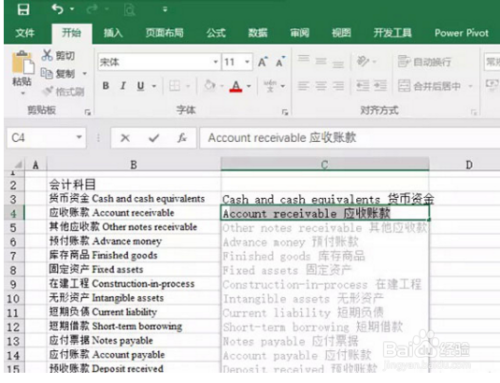Click the Increase Font Size icon

pyautogui.click(x=262, y=62)
